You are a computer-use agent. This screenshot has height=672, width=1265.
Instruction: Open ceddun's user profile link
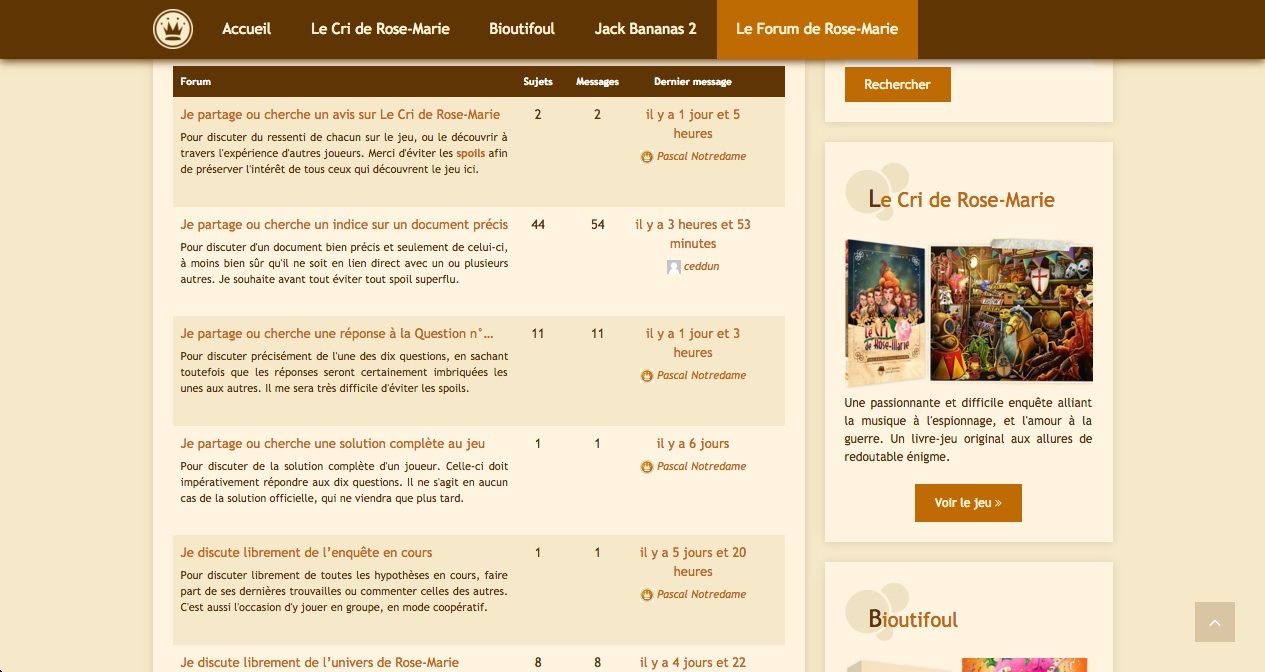(x=702, y=267)
